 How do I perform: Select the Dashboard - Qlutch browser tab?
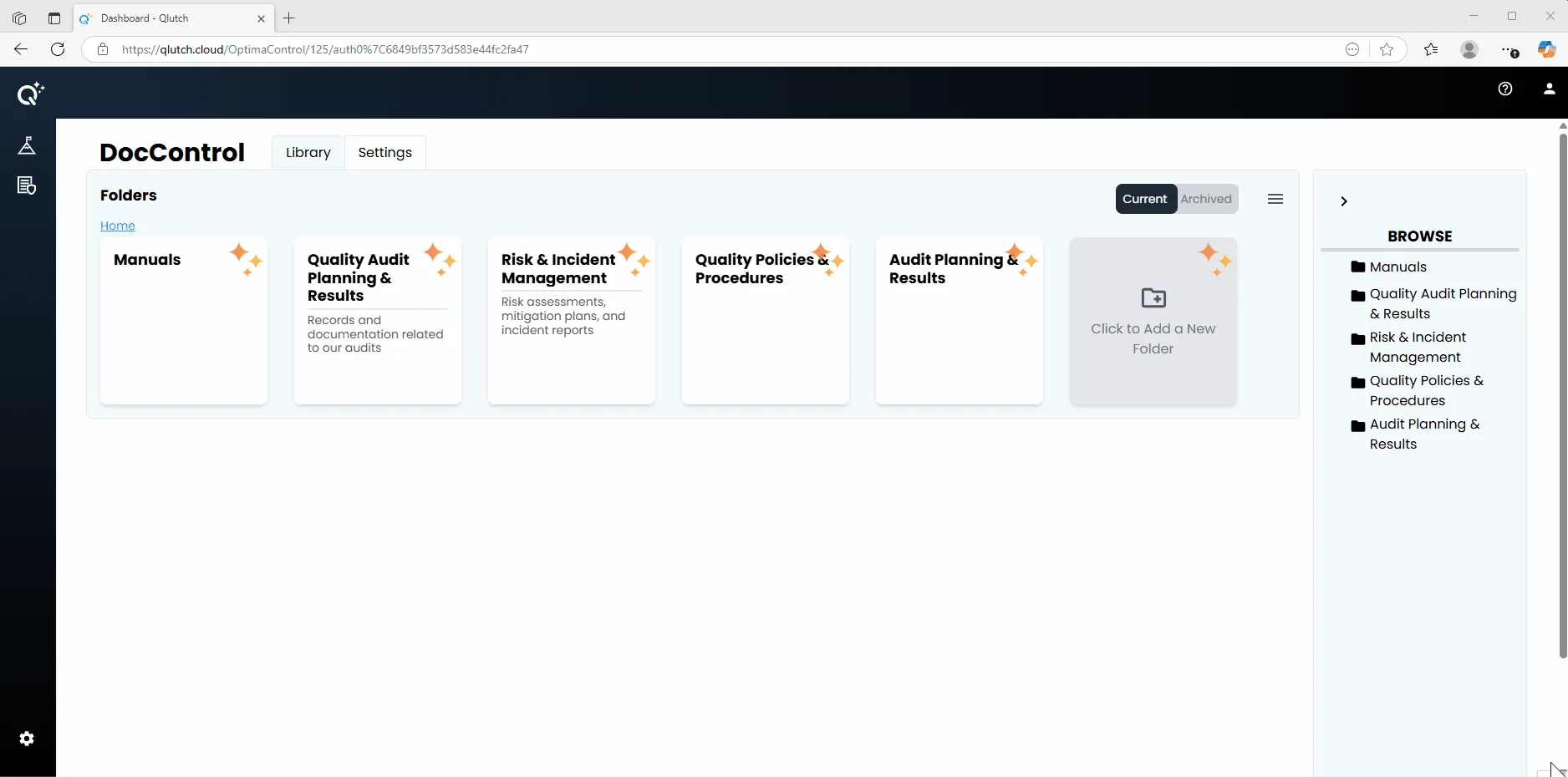pyautogui.click(x=174, y=18)
